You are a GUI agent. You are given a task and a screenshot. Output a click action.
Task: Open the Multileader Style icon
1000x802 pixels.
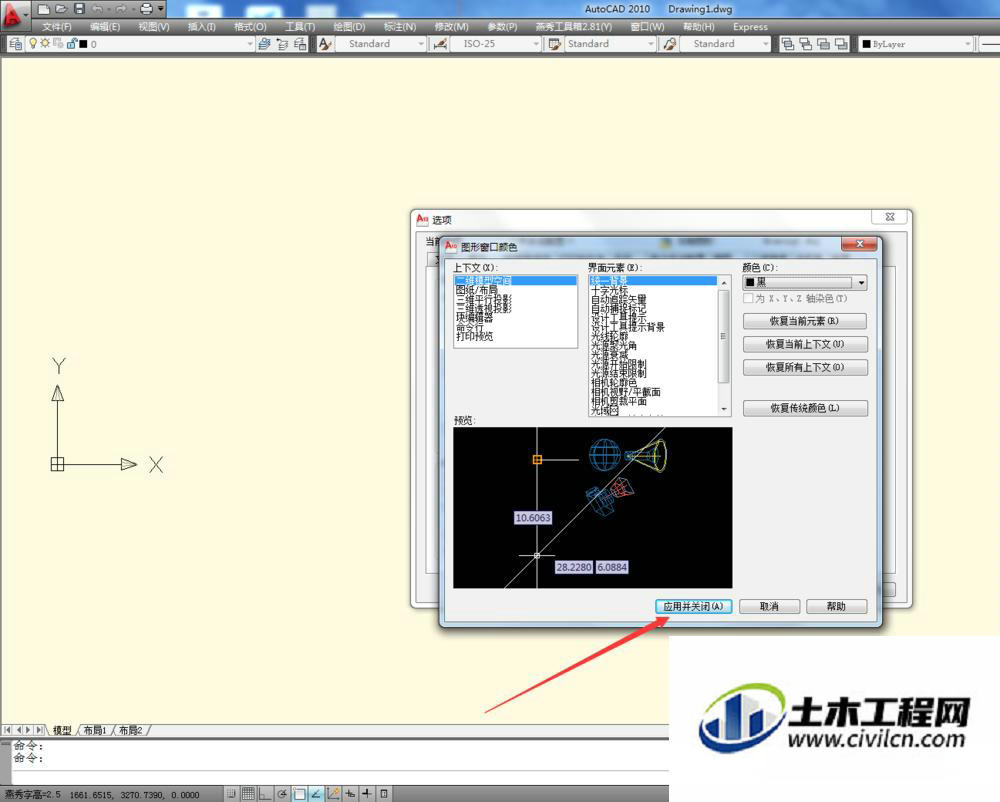tap(669, 44)
